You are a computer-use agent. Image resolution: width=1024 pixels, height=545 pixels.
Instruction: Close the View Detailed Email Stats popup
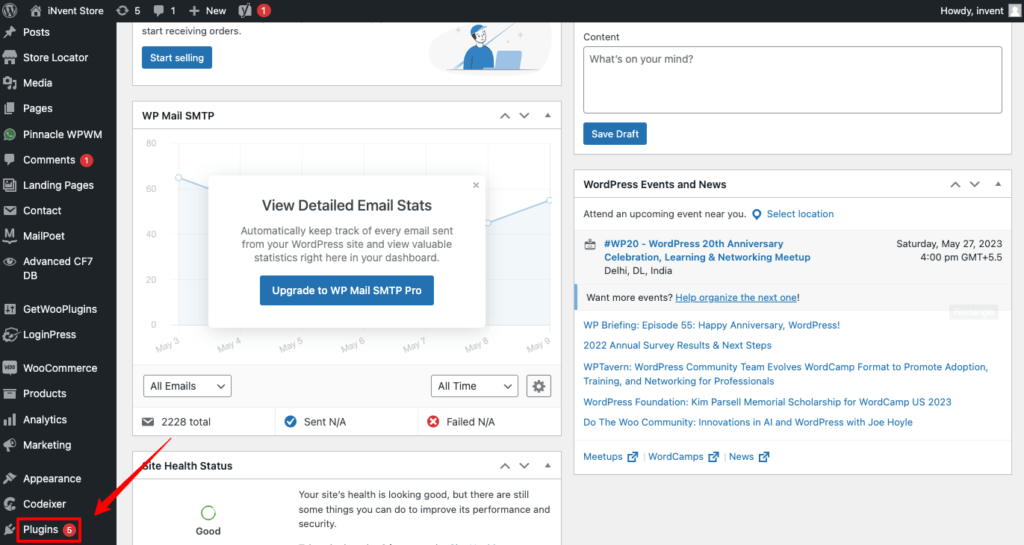[475, 185]
